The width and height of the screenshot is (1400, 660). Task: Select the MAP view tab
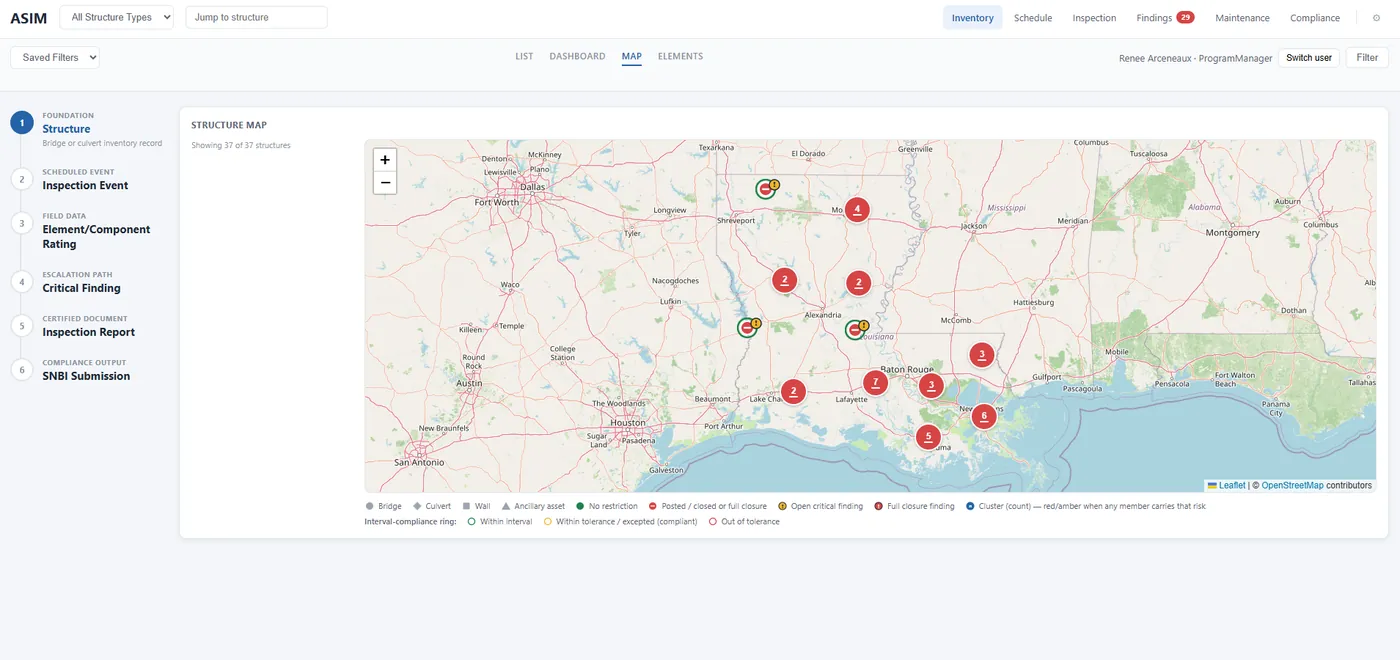click(x=631, y=57)
